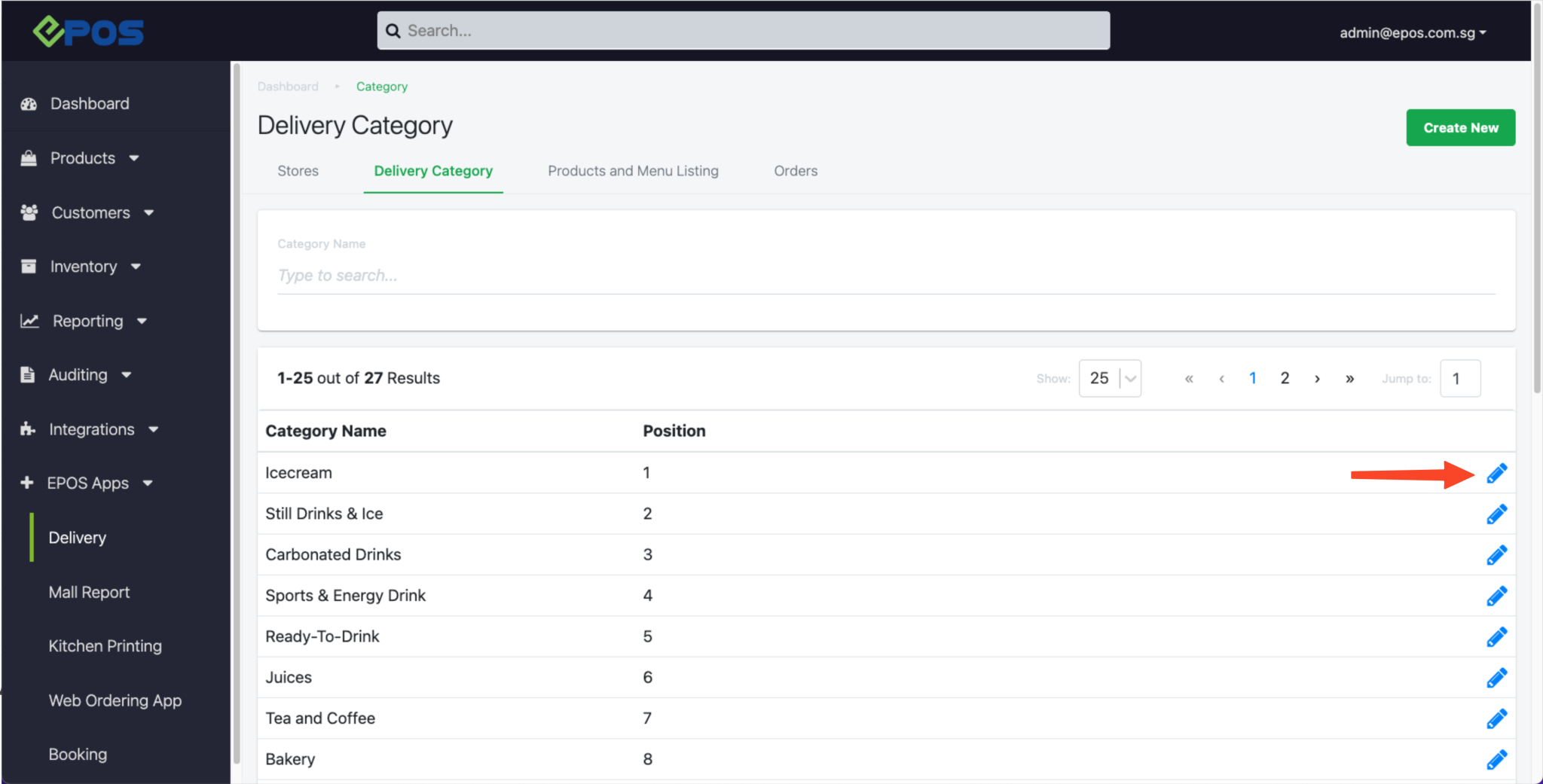Open the Show results count selector
Screen dimensions: 1543x784
coord(1110,378)
